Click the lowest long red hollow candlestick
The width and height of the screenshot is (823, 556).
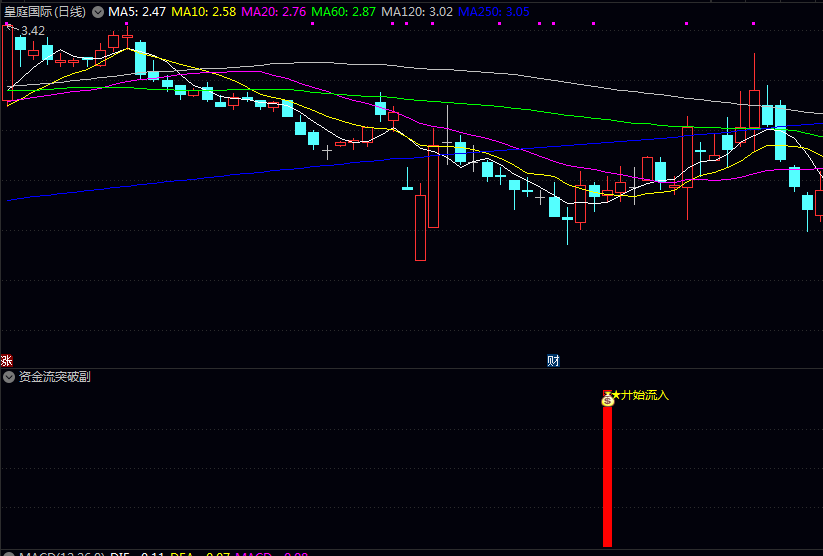pos(420,227)
